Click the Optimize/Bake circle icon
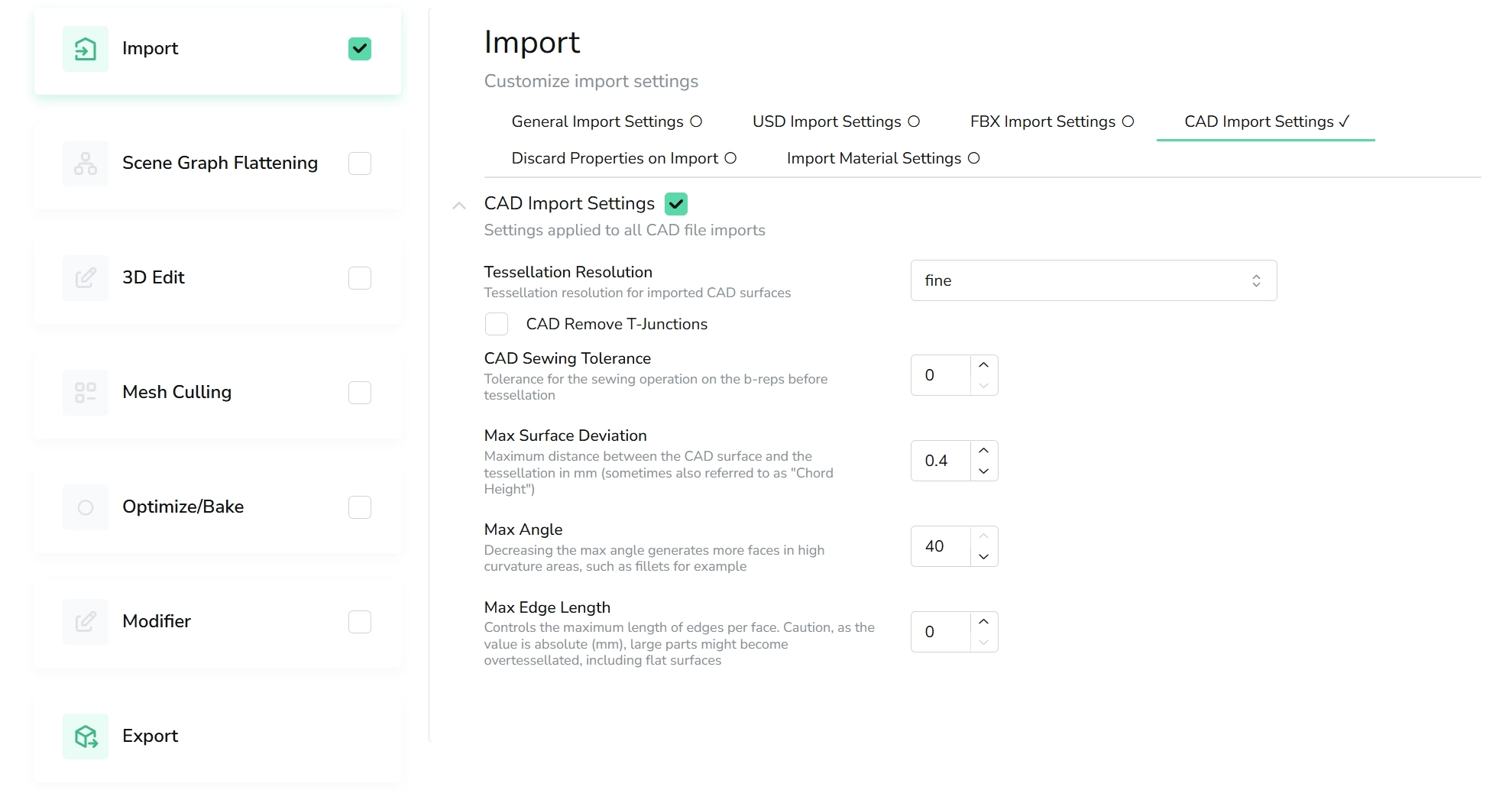1512x790 pixels. (x=85, y=507)
